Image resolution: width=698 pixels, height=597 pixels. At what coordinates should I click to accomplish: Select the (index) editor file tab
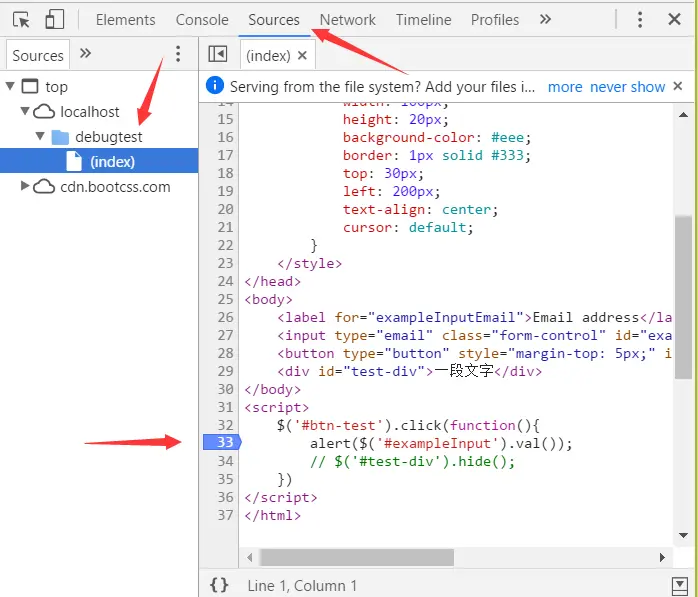pyautogui.click(x=268, y=56)
